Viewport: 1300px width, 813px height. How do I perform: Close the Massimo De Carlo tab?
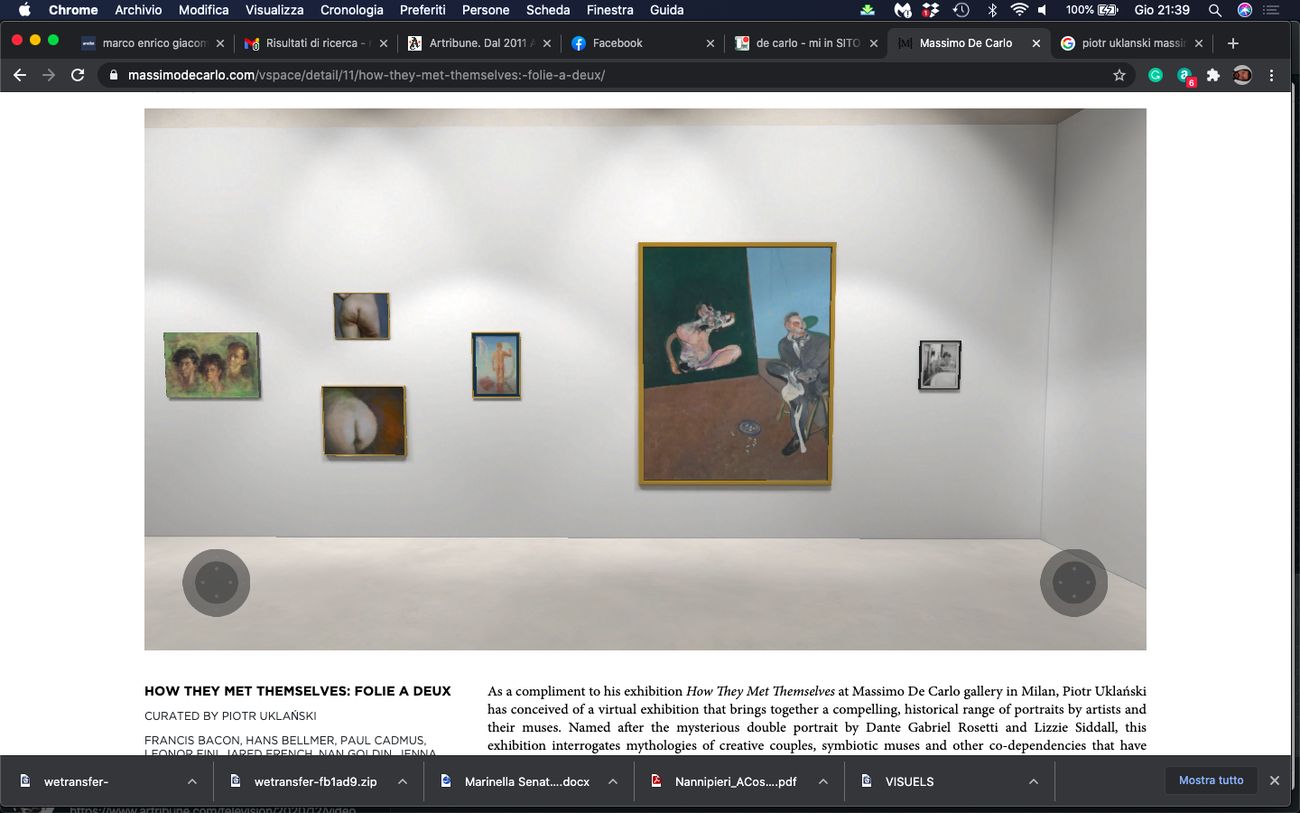[1036, 43]
